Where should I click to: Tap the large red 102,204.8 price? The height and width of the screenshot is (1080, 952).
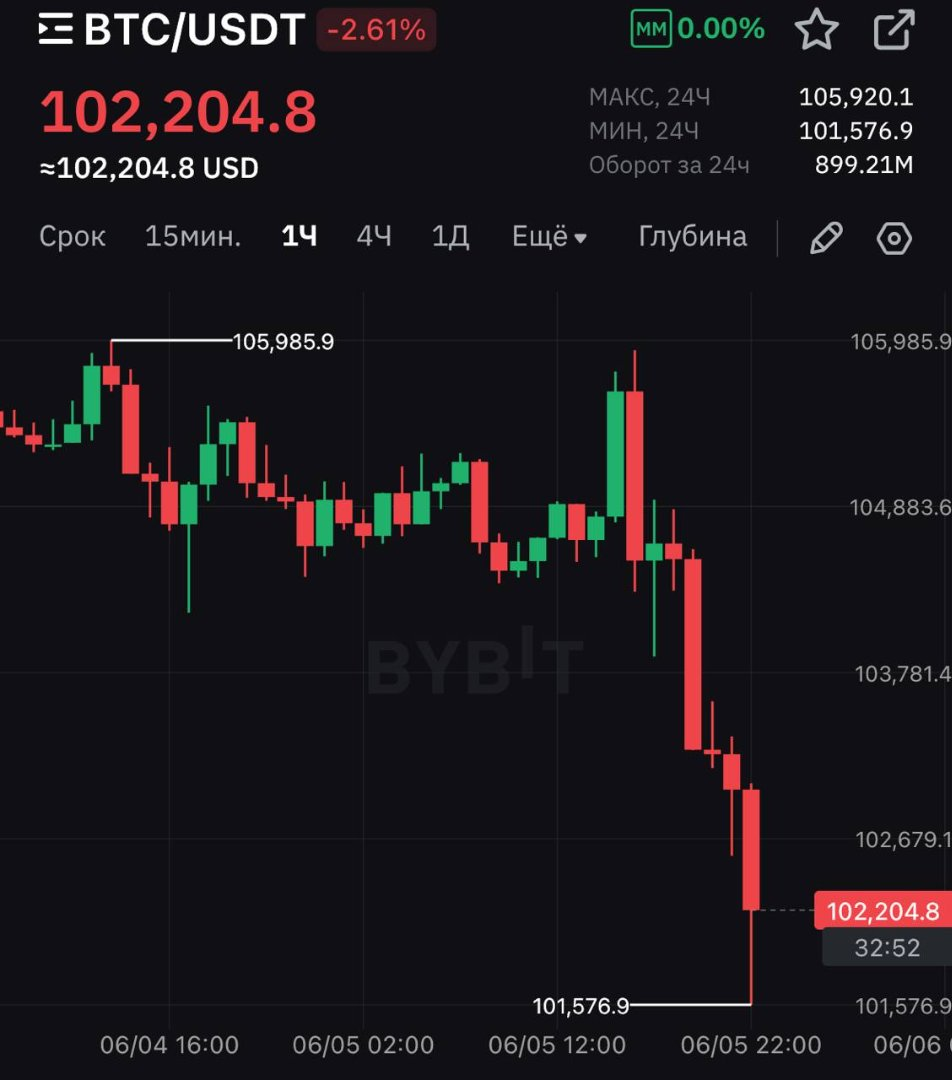(178, 112)
